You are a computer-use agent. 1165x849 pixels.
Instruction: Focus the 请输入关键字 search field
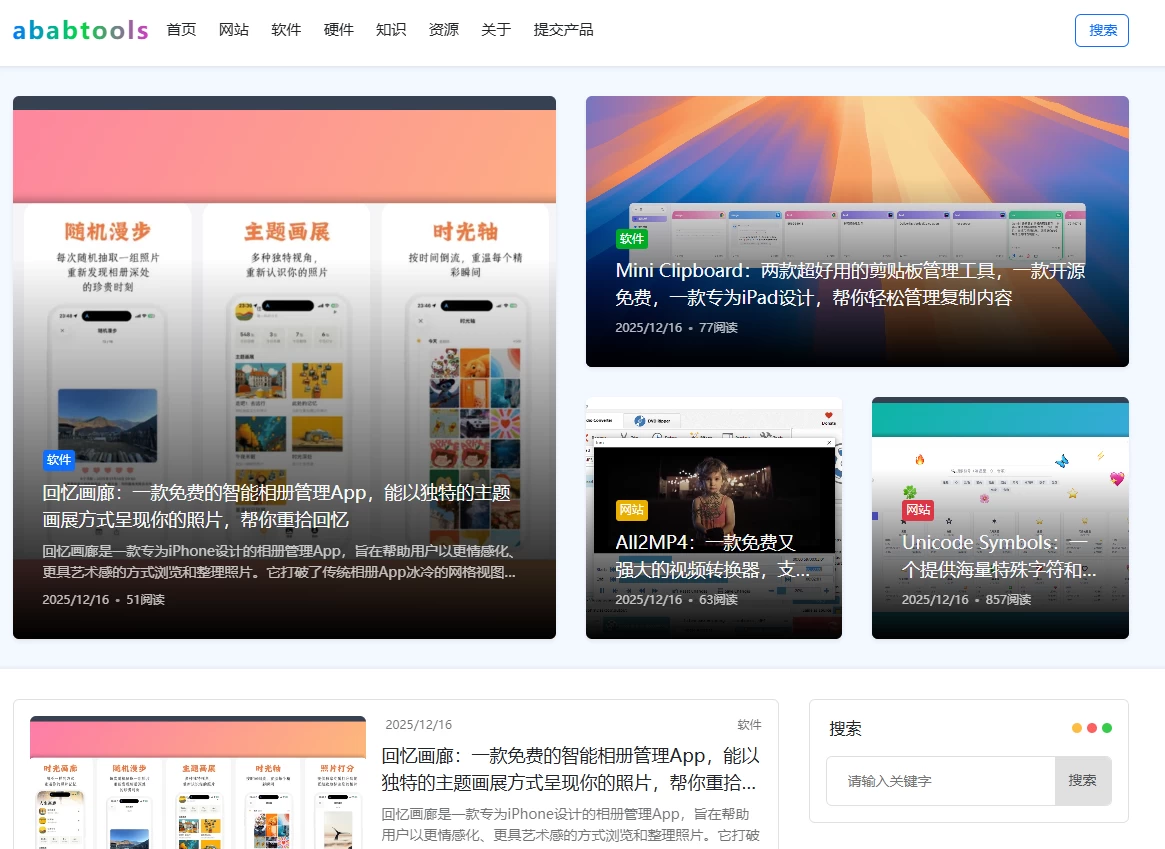[940, 781]
